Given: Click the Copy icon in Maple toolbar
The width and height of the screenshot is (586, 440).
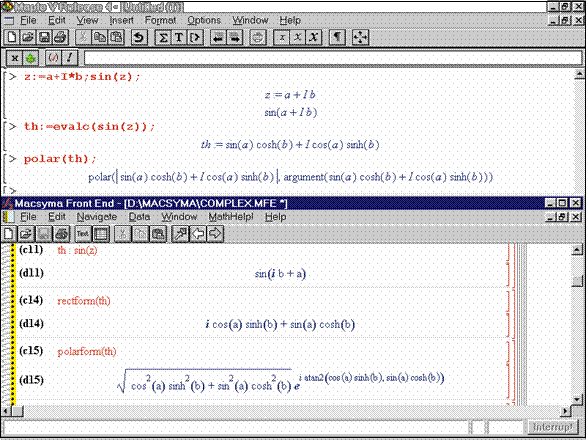Looking at the screenshot, I should pyautogui.click(x=99, y=37).
